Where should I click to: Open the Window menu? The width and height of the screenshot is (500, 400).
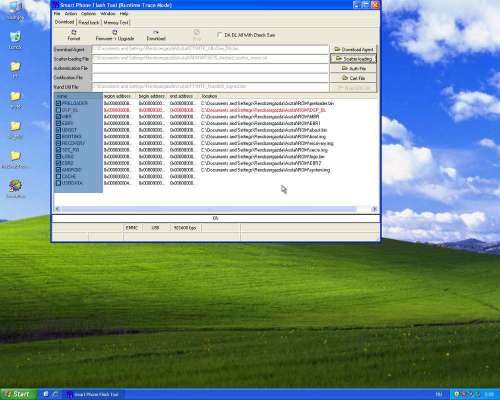[108, 14]
